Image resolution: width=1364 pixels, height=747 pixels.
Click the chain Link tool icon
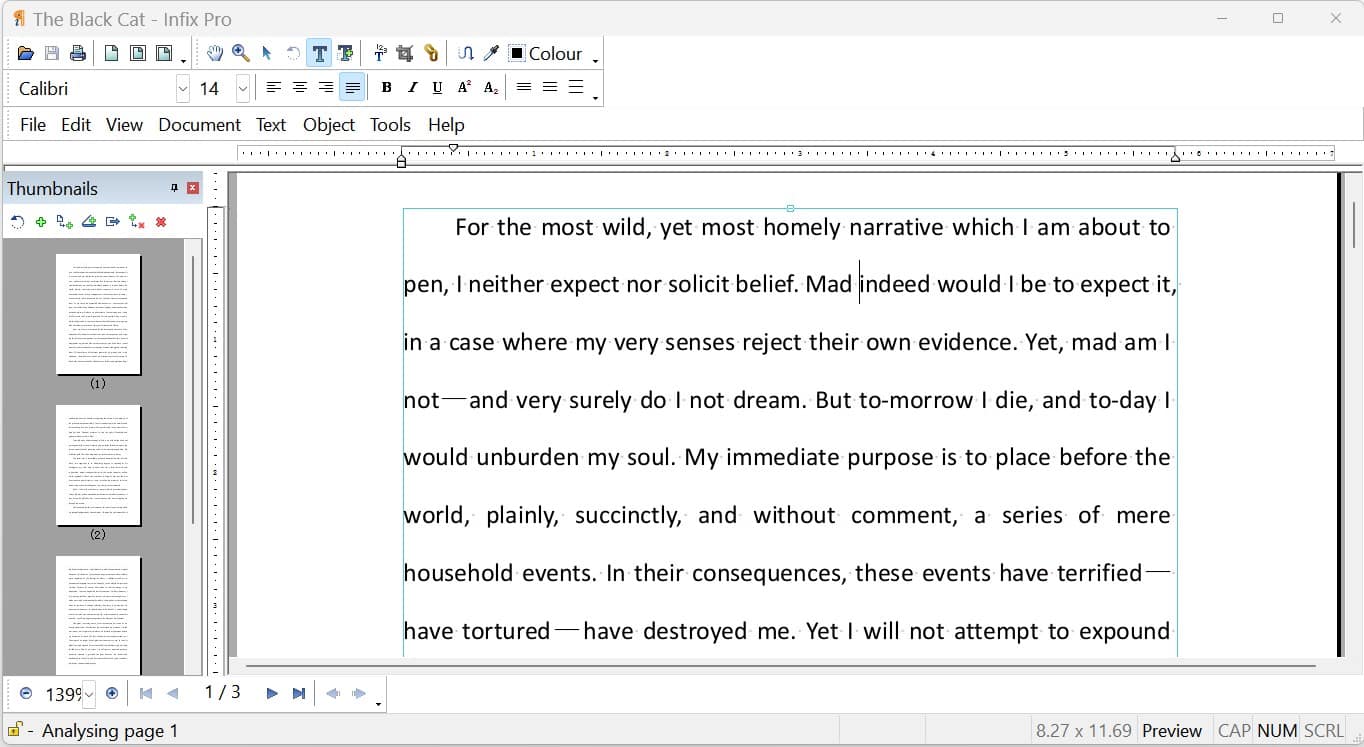(x=431, y=54)
